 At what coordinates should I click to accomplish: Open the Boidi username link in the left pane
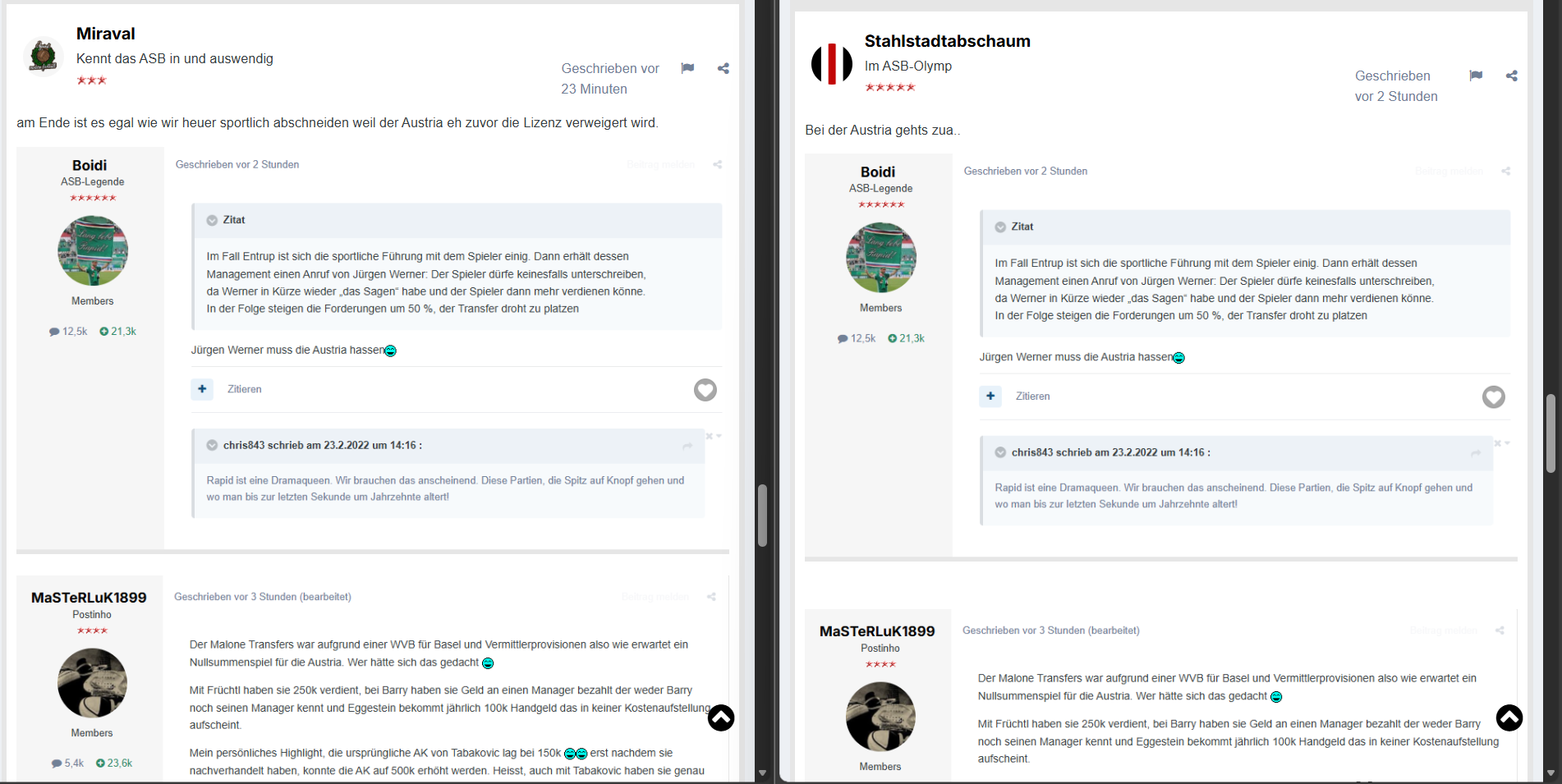[90, 165]
